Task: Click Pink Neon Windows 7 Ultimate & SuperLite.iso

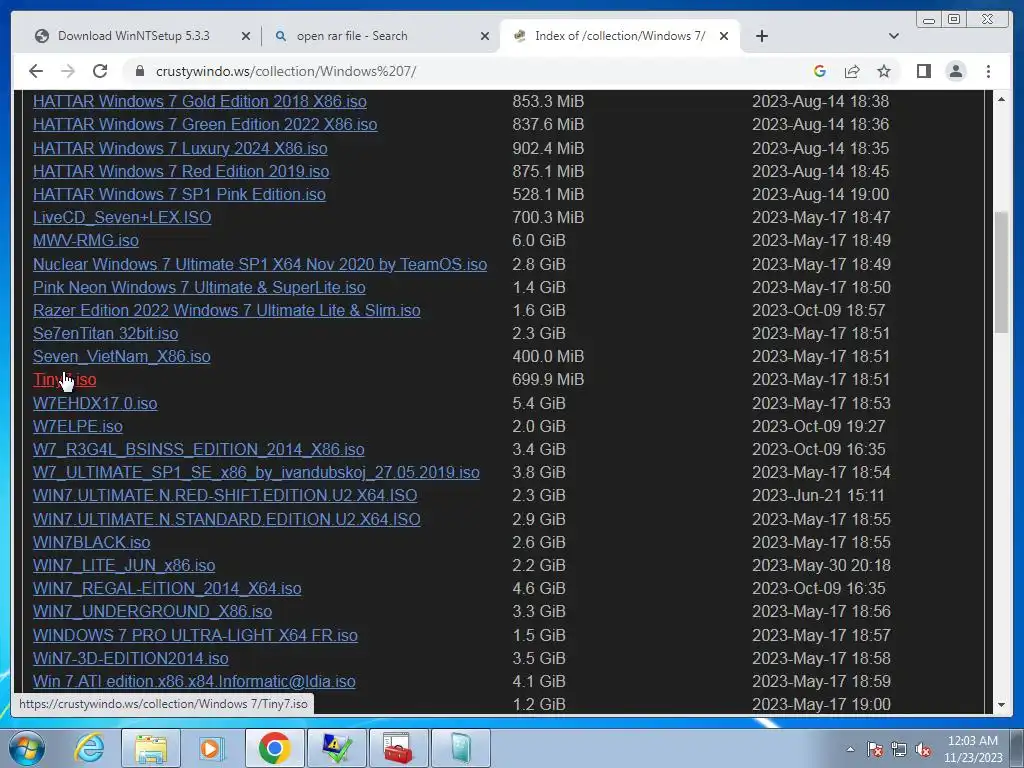Action: click(x=199, y=287)
